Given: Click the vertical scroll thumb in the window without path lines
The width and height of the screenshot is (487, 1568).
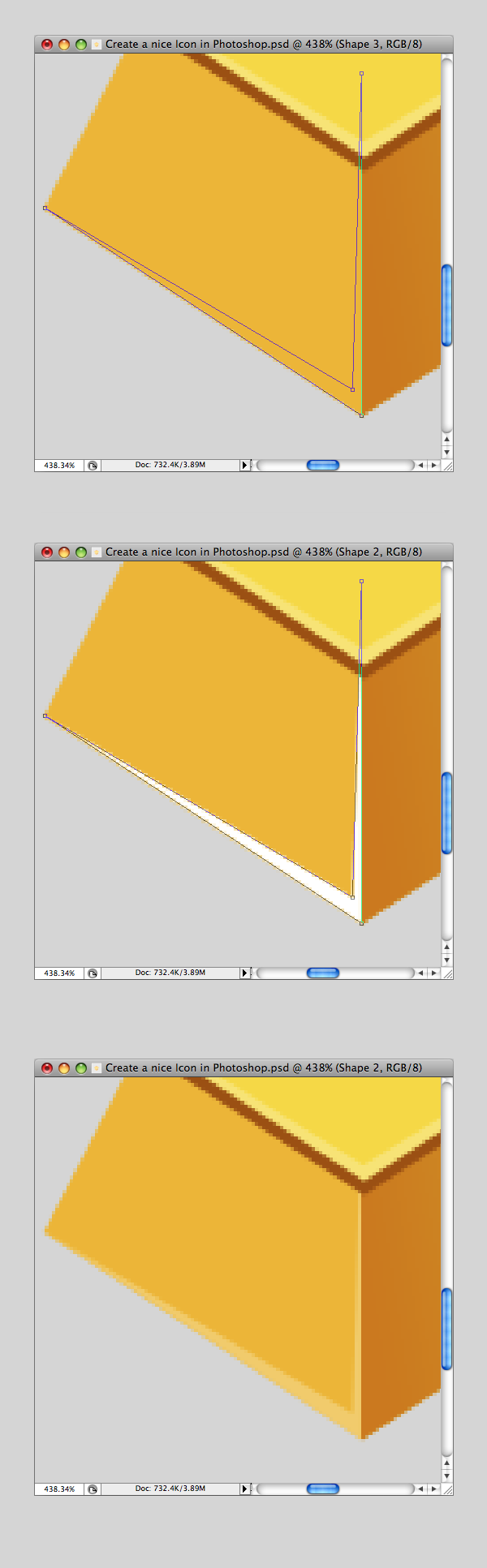Looking at the screenshot, I should pos(446,1330).
